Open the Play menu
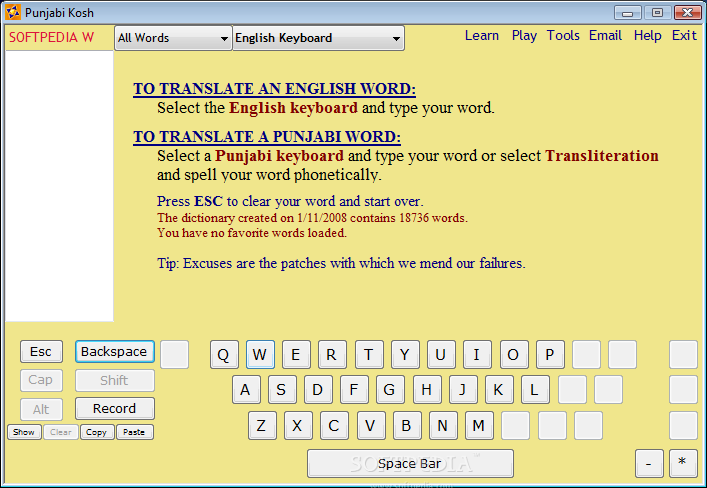Image resolution: width=707 pixels, height=488 pixels. click(x=524, y=36)
